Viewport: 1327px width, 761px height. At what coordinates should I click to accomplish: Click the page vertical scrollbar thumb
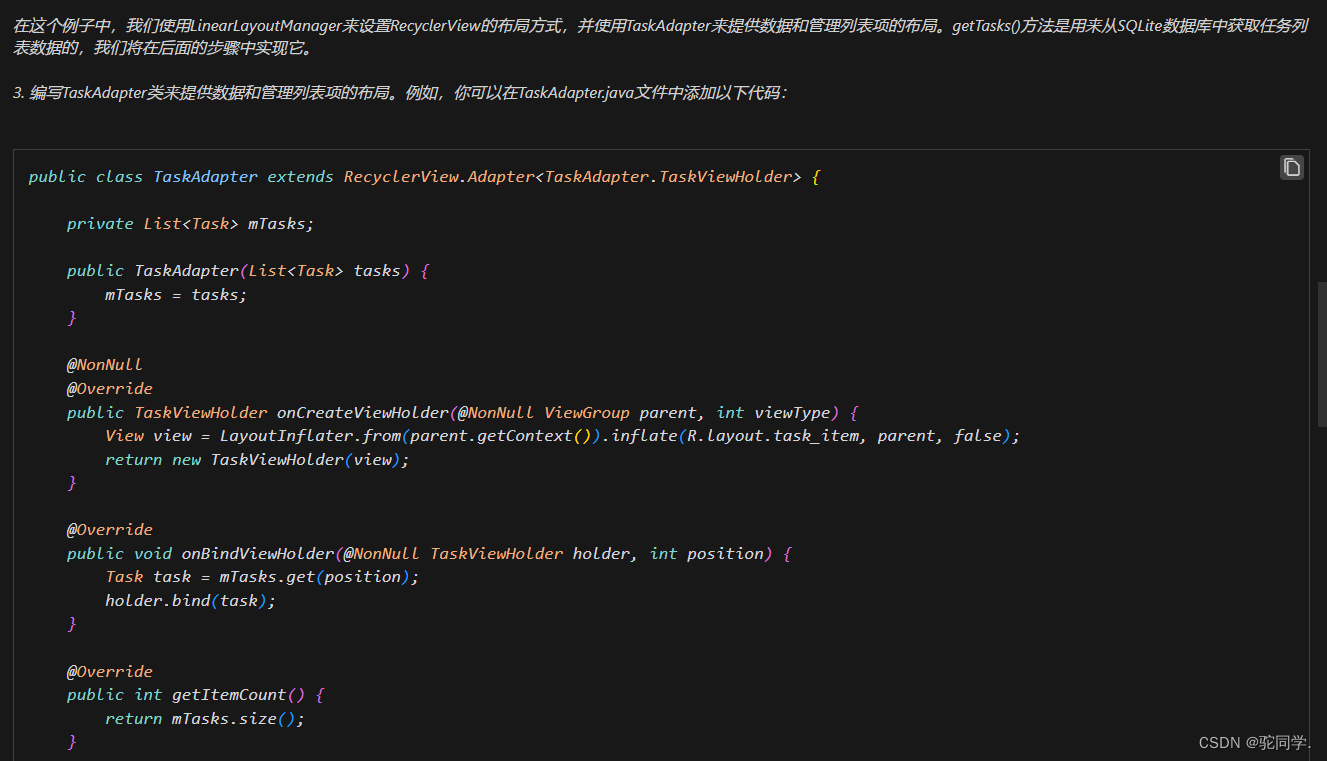coord(1322,354)
